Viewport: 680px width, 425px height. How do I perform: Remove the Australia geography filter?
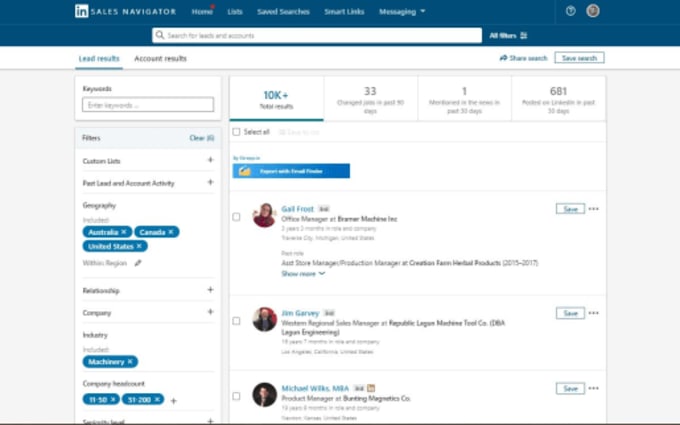pos(124,232)
